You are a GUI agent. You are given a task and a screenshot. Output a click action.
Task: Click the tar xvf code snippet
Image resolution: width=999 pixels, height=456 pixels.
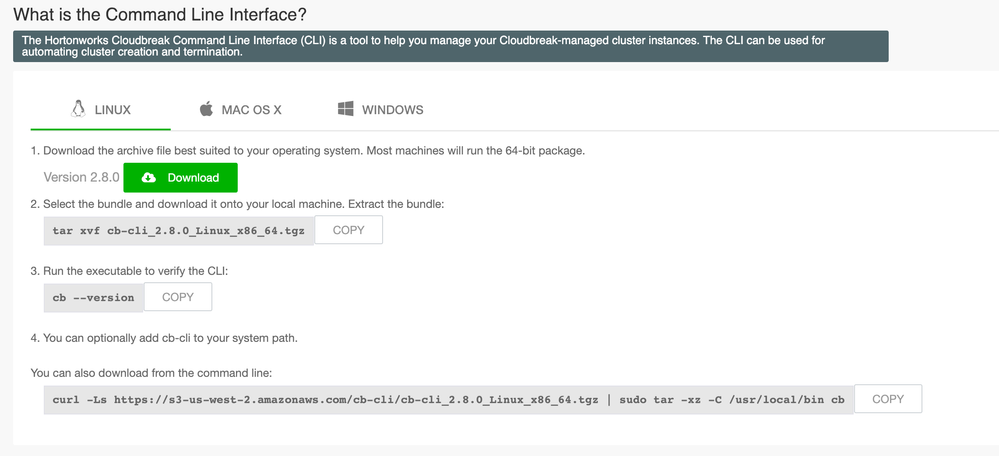pos(179,230)
